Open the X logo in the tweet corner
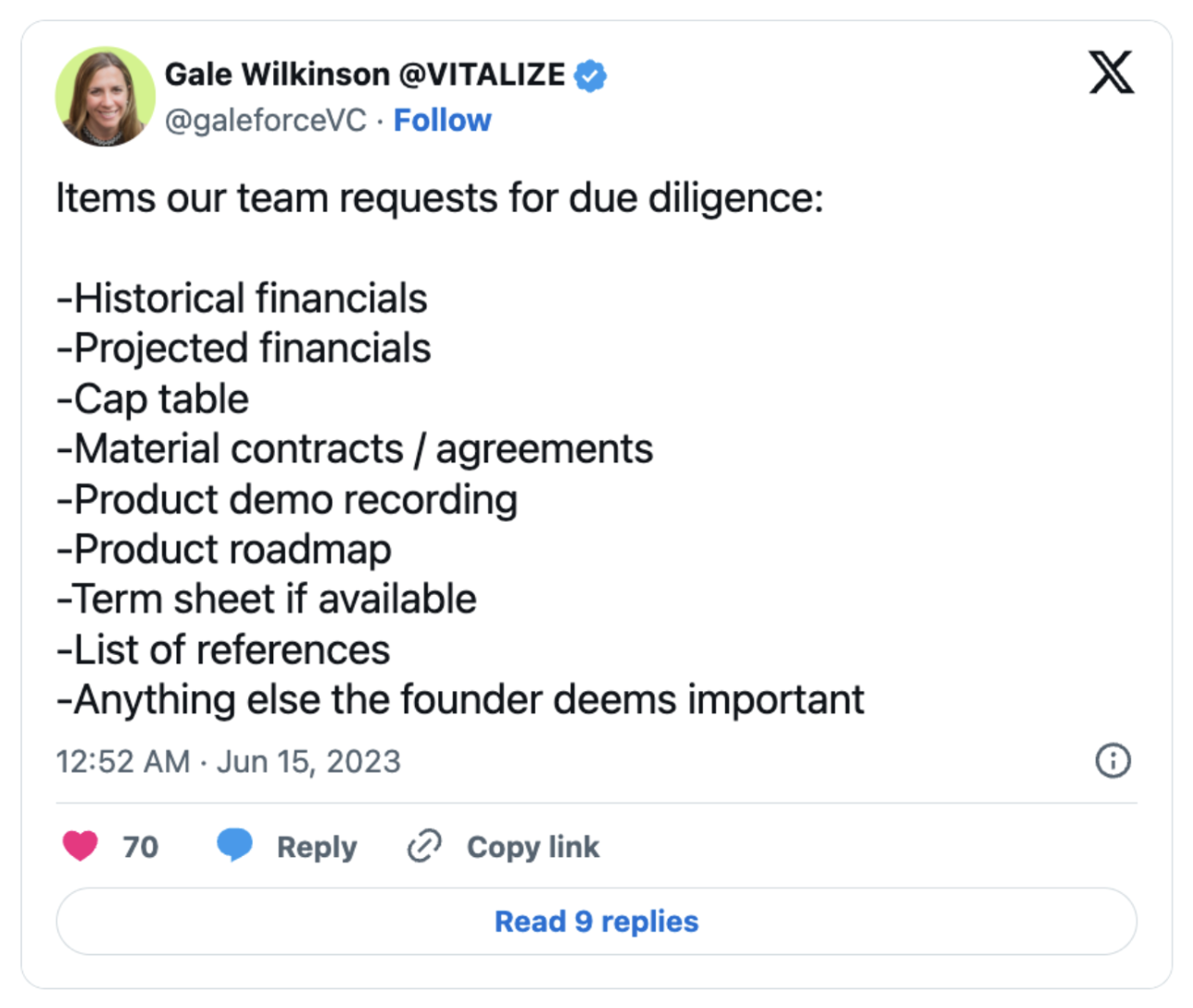 point(1111,73)
